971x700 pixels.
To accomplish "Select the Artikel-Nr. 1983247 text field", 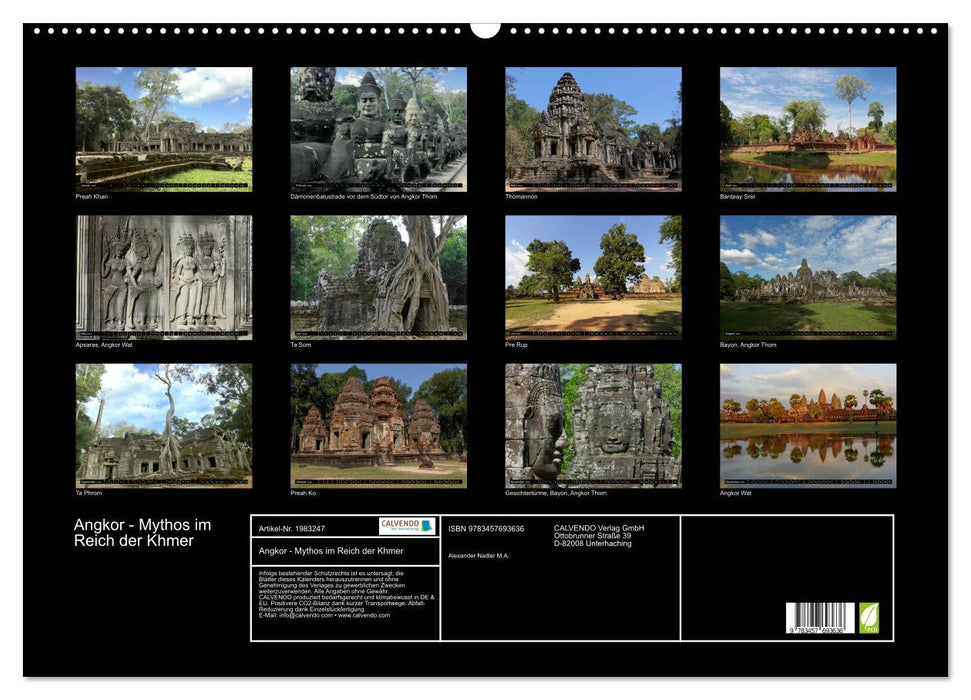I will pyautogui.click(x=291, y=526).
